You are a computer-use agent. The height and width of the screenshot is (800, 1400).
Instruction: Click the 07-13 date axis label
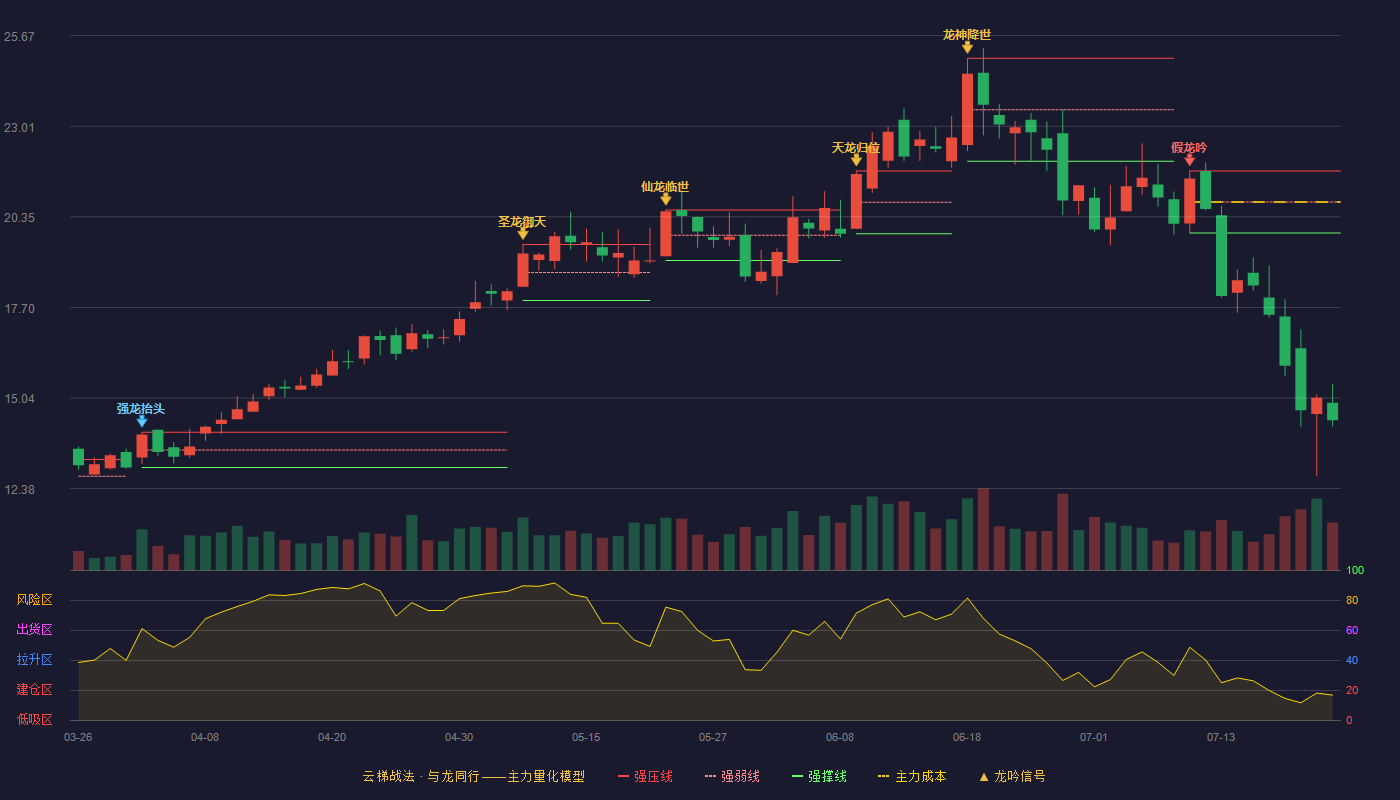[x=1221, y=737]
